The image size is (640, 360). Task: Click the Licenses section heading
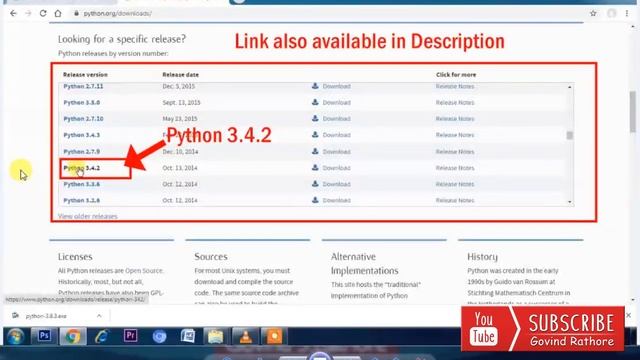pos(75,257)
